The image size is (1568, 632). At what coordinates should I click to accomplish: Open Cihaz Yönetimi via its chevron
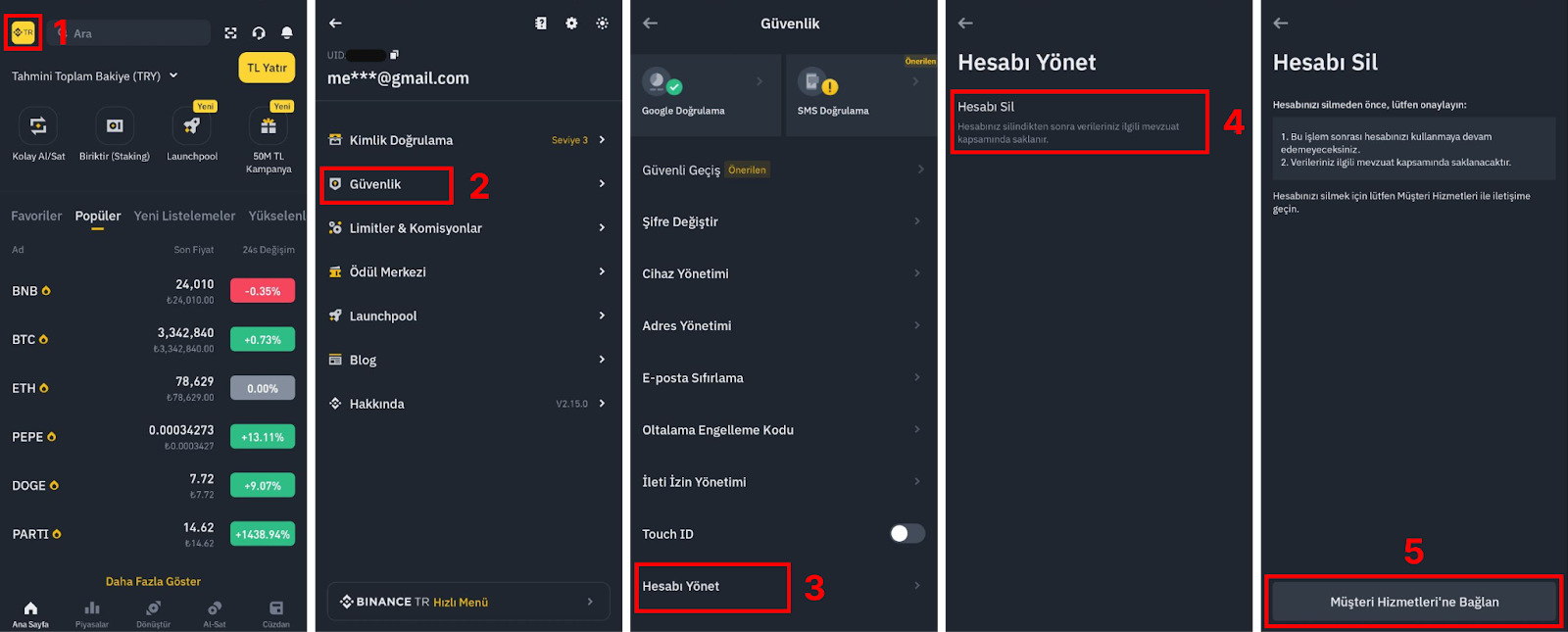click(917, 273)
